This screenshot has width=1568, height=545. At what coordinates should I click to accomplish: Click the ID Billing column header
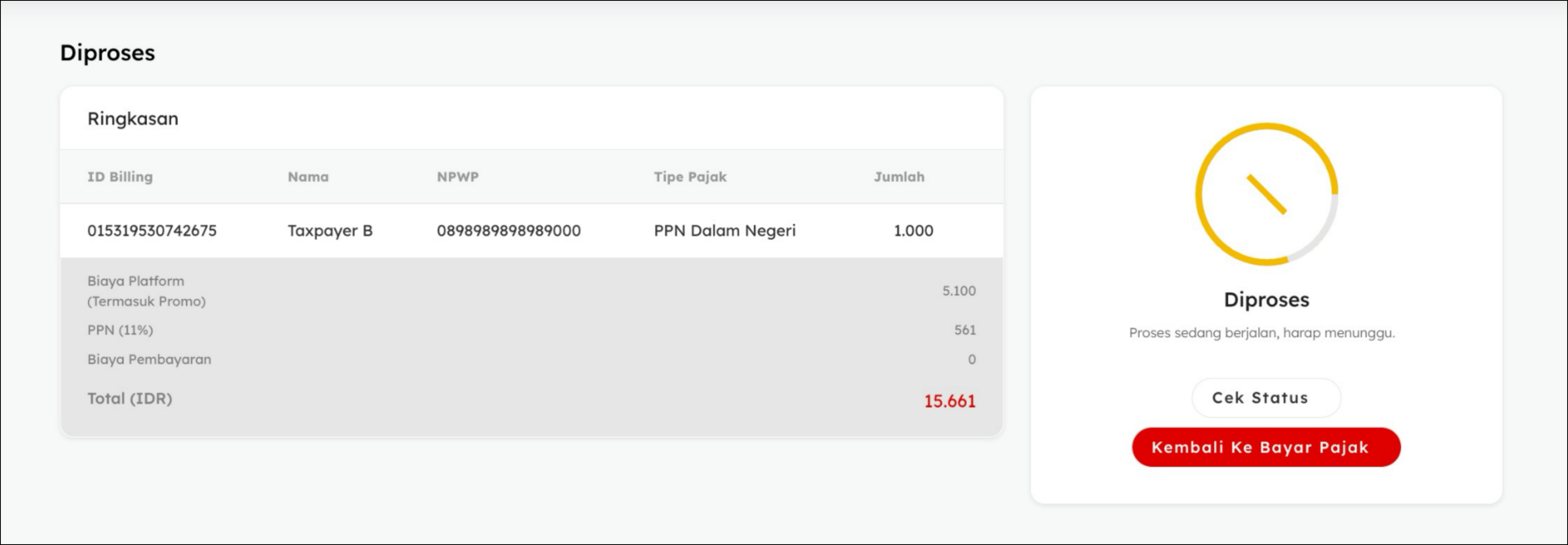(120, 177)
